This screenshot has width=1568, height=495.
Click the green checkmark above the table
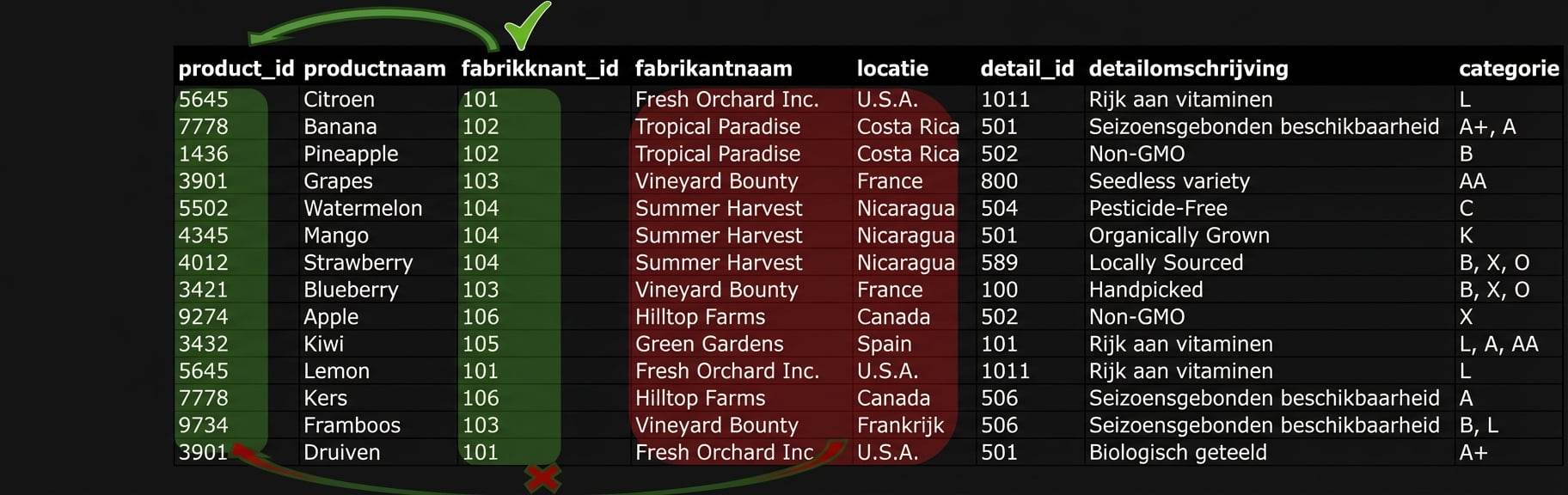[526, 24]
